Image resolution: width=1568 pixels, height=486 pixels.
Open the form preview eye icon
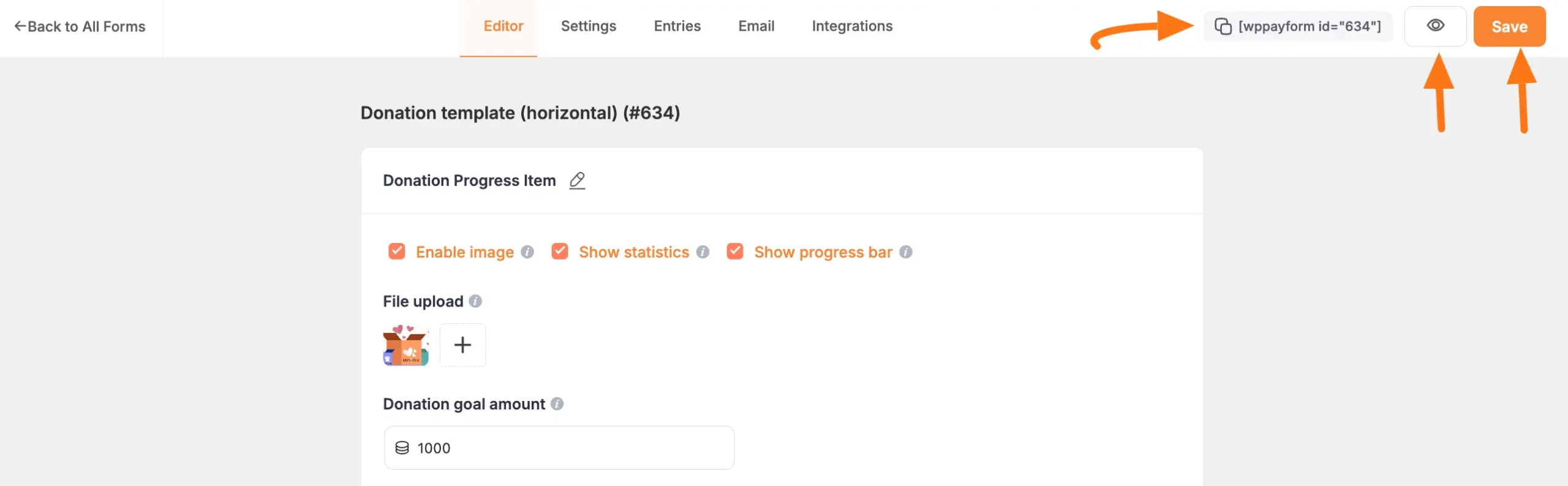point(1436,26)
